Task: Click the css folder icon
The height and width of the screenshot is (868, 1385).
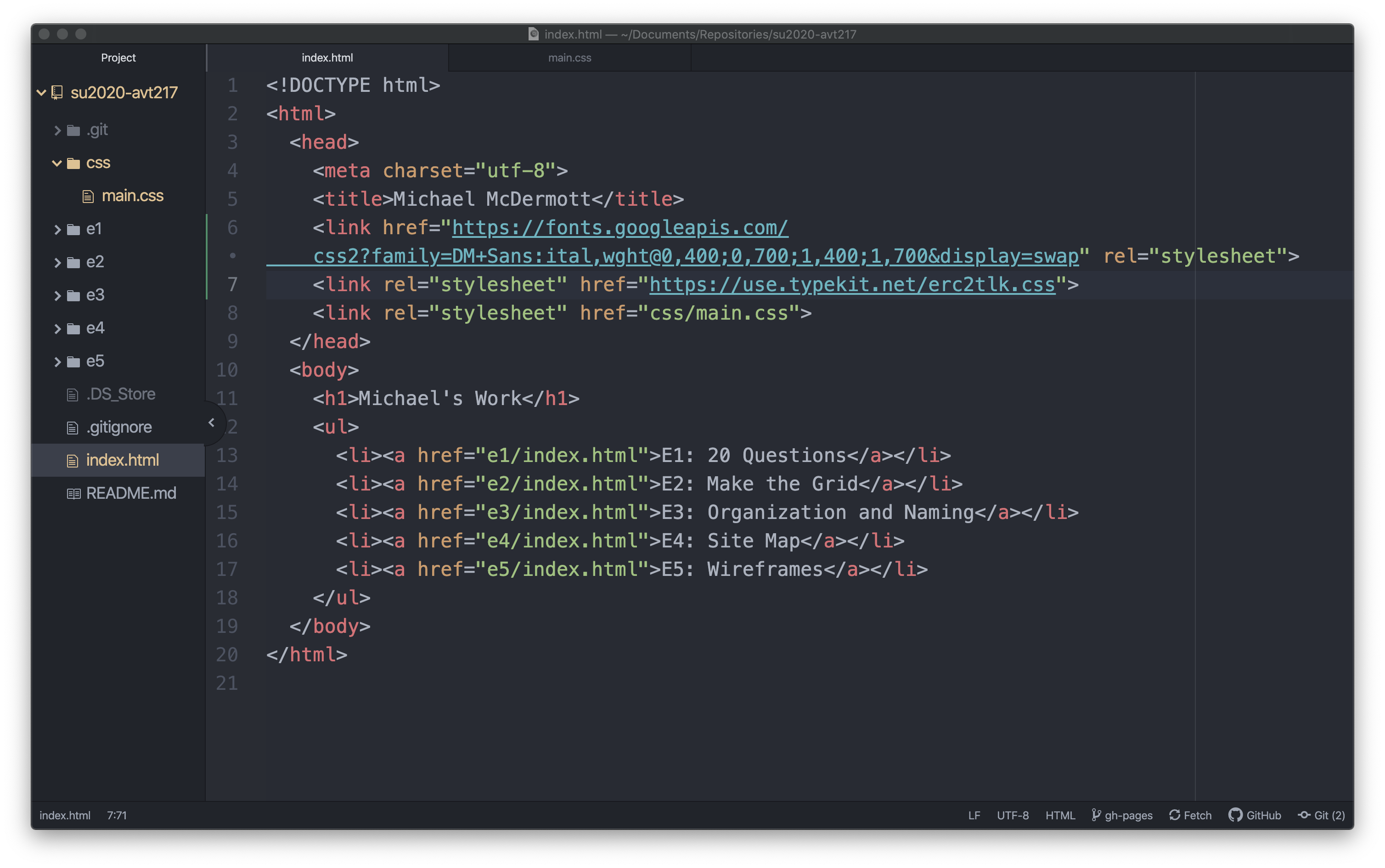Action: click(x=73, y=163)
